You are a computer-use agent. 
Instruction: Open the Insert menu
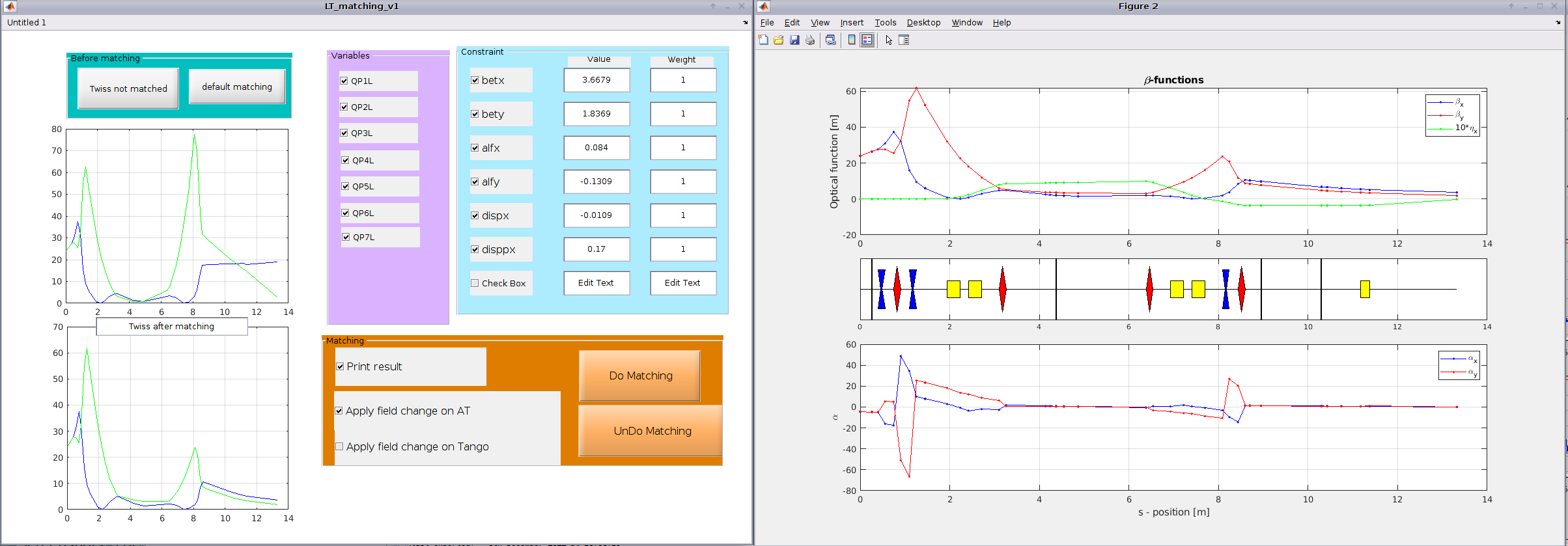pos(851,23)
